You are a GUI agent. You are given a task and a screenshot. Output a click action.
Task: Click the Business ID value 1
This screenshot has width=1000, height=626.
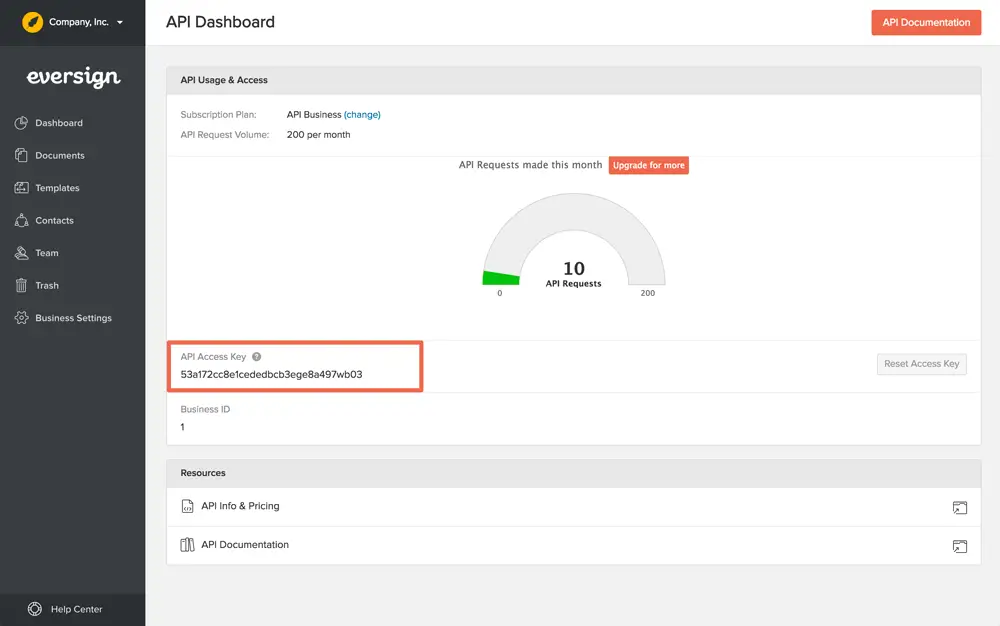pos(182,427)
